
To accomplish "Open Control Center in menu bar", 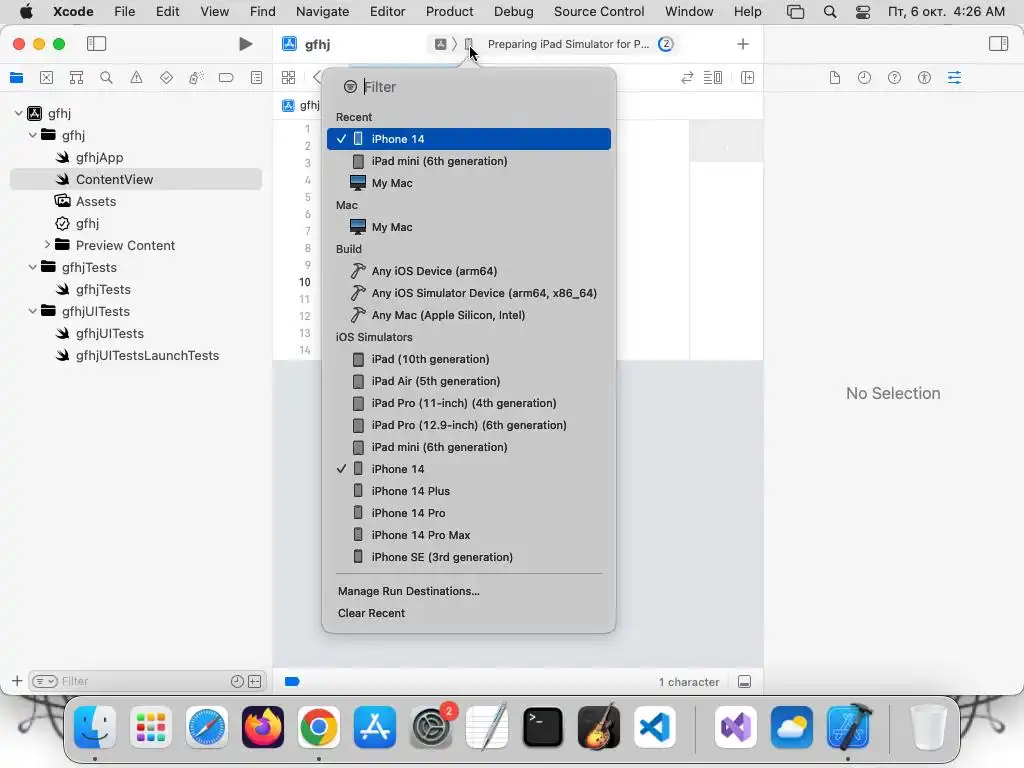I will click(863, 11).
